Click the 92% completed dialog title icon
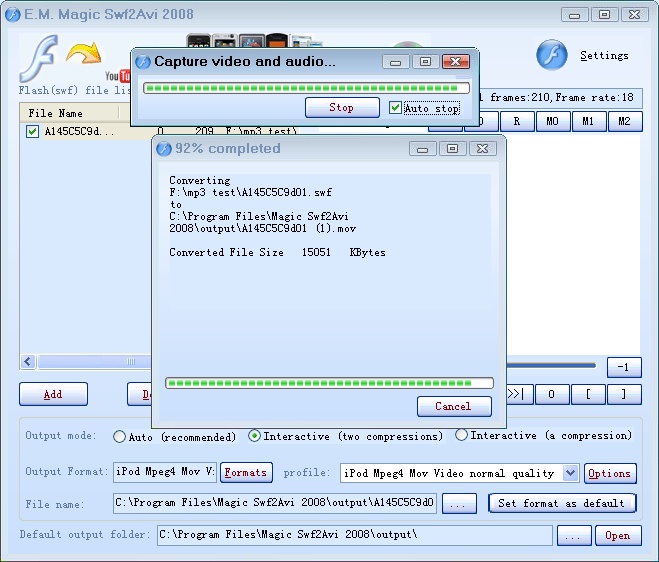 164,149
